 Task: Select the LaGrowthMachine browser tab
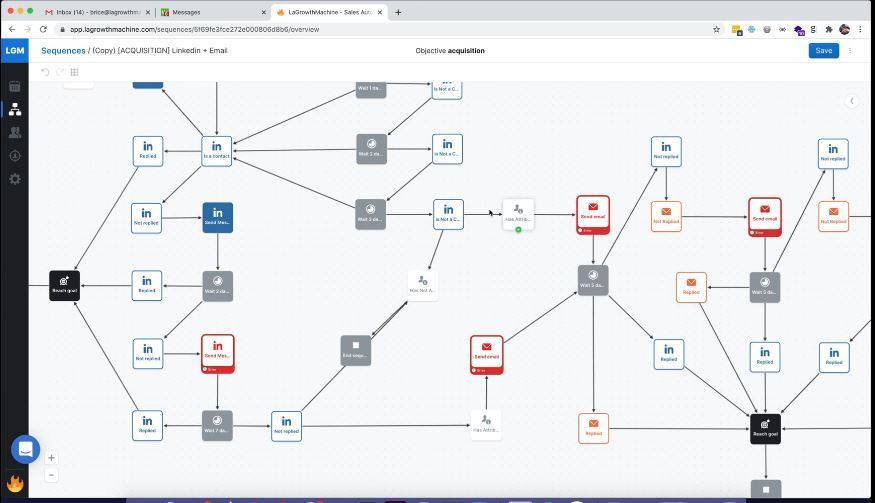[329, 12]
